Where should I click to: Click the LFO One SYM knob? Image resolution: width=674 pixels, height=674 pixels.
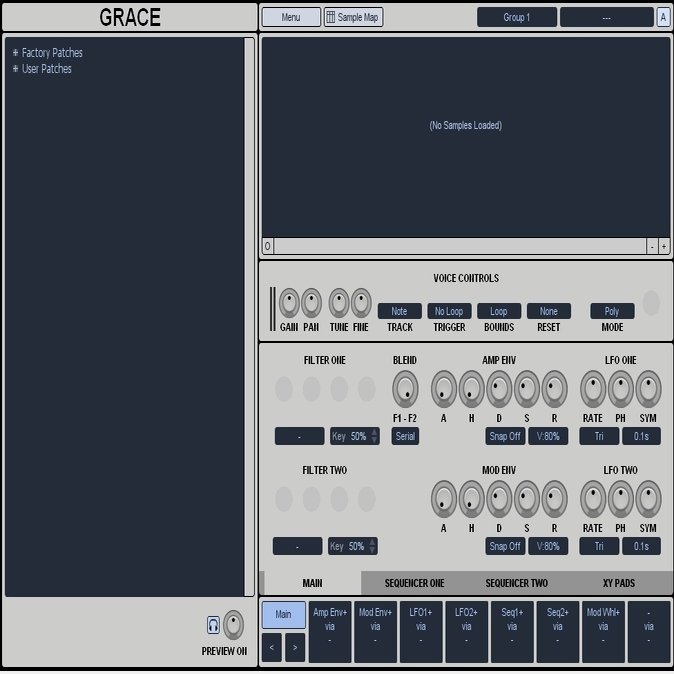click(648, 389)
